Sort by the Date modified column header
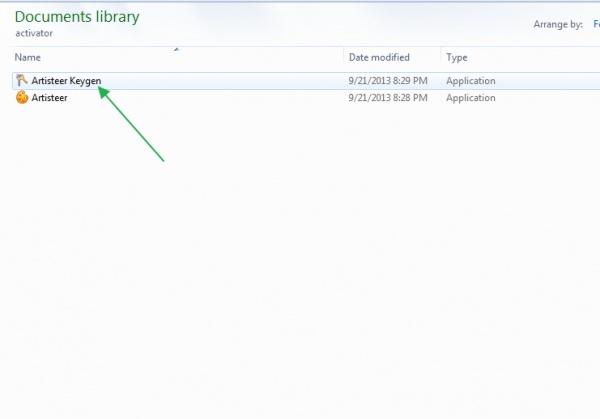600x419 pixels. tap(379, 57)
